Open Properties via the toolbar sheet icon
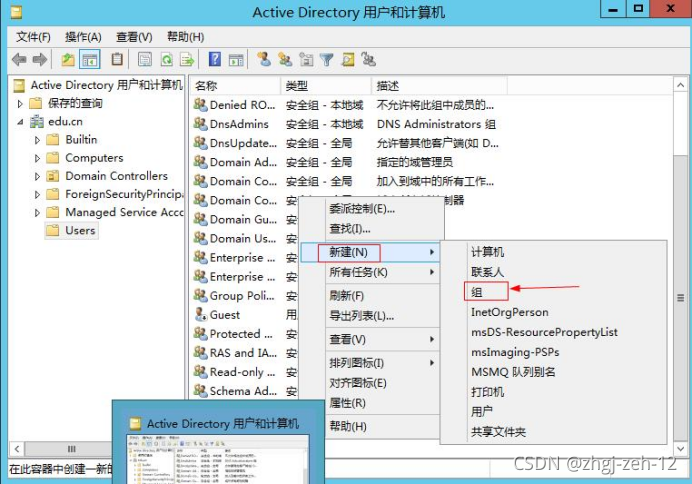 tap(145, 59)
